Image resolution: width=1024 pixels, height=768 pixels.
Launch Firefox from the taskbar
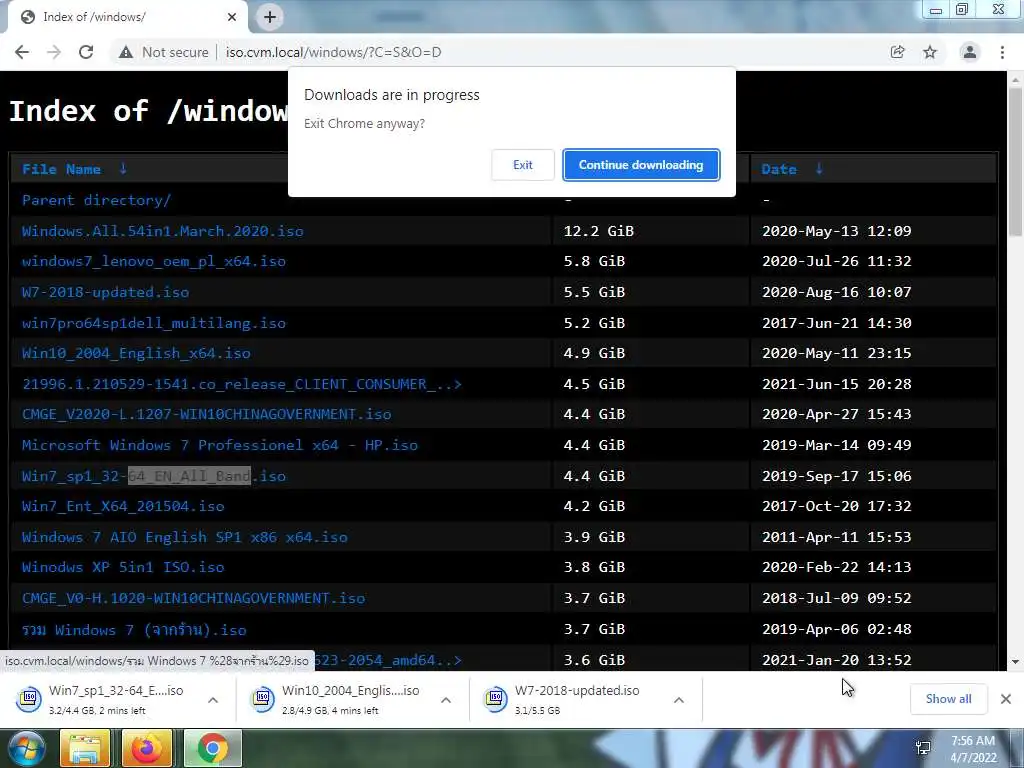coord(147,748)
